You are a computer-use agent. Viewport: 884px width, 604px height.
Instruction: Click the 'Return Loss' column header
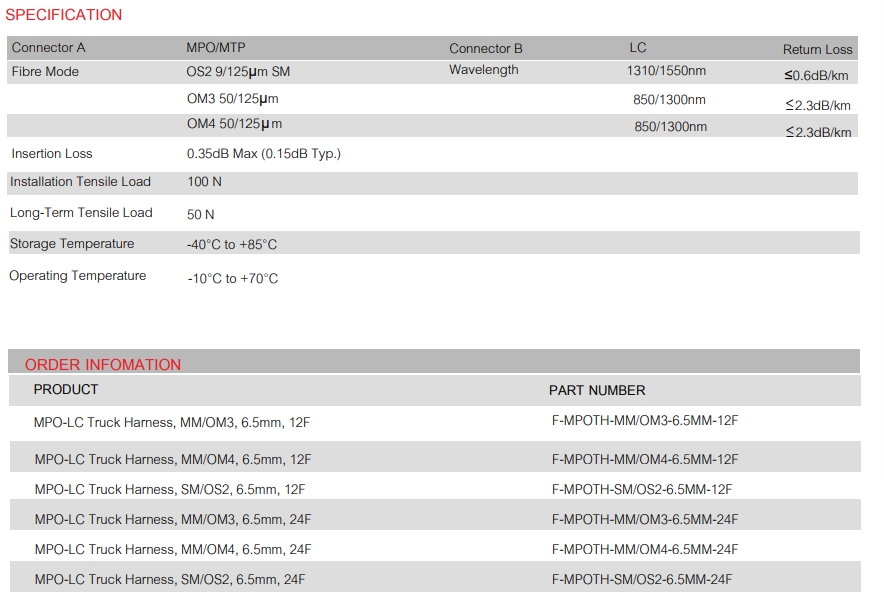pyautogui.click(x=817, y=50)
